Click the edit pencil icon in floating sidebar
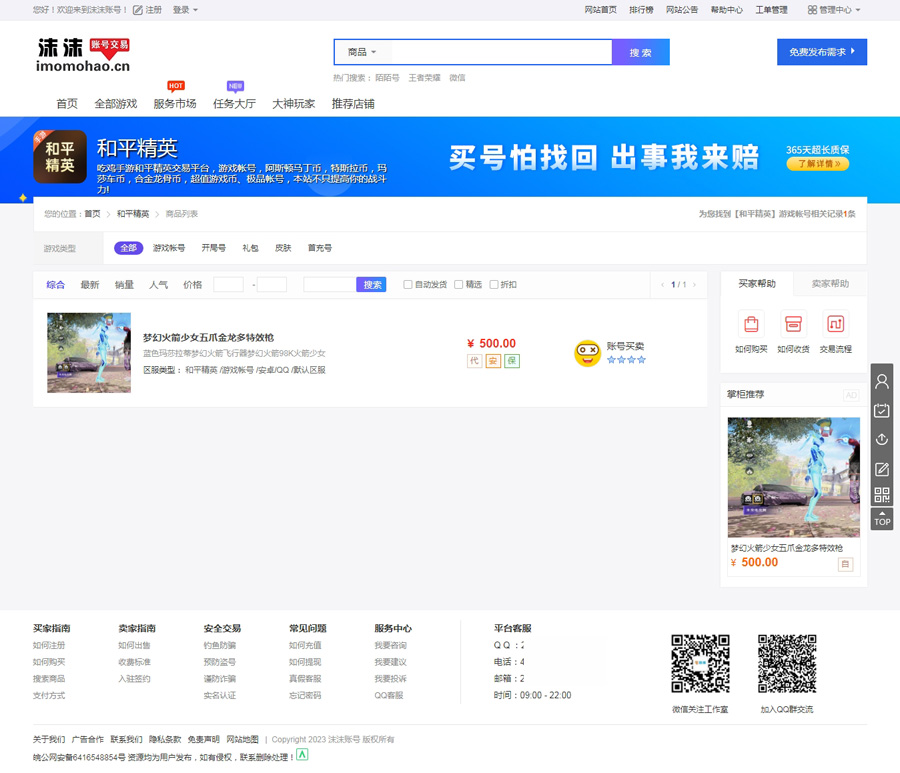The width and height of the screenshot is (900, 773). (x=882, y=468)
